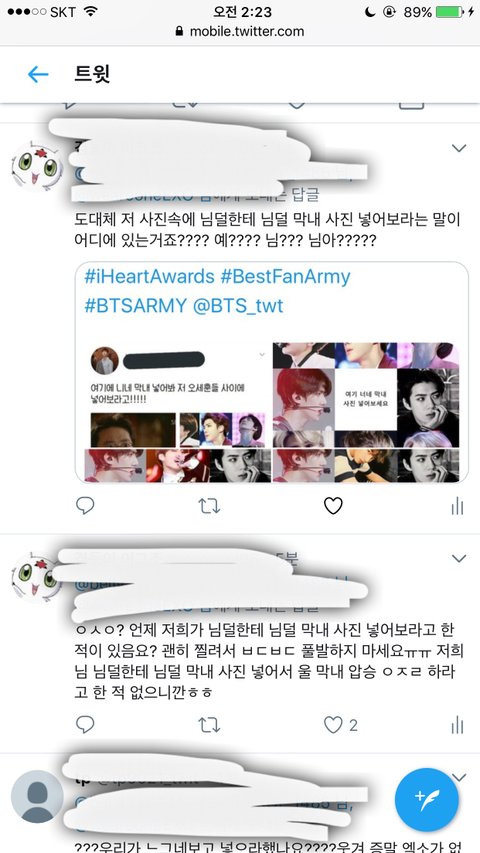Tap the compose tweet feather button

[x=426, y=799]
